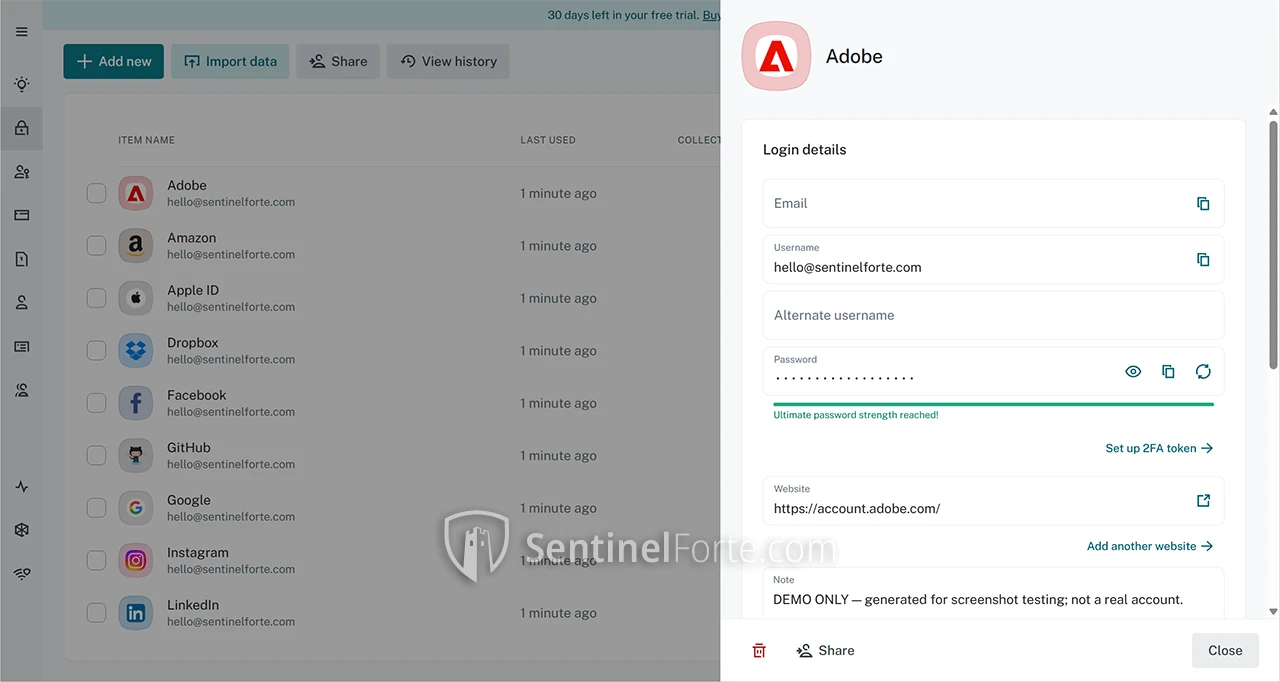Open the lightbulb sidebar section
1280x682 pixels.
(22, 85)
